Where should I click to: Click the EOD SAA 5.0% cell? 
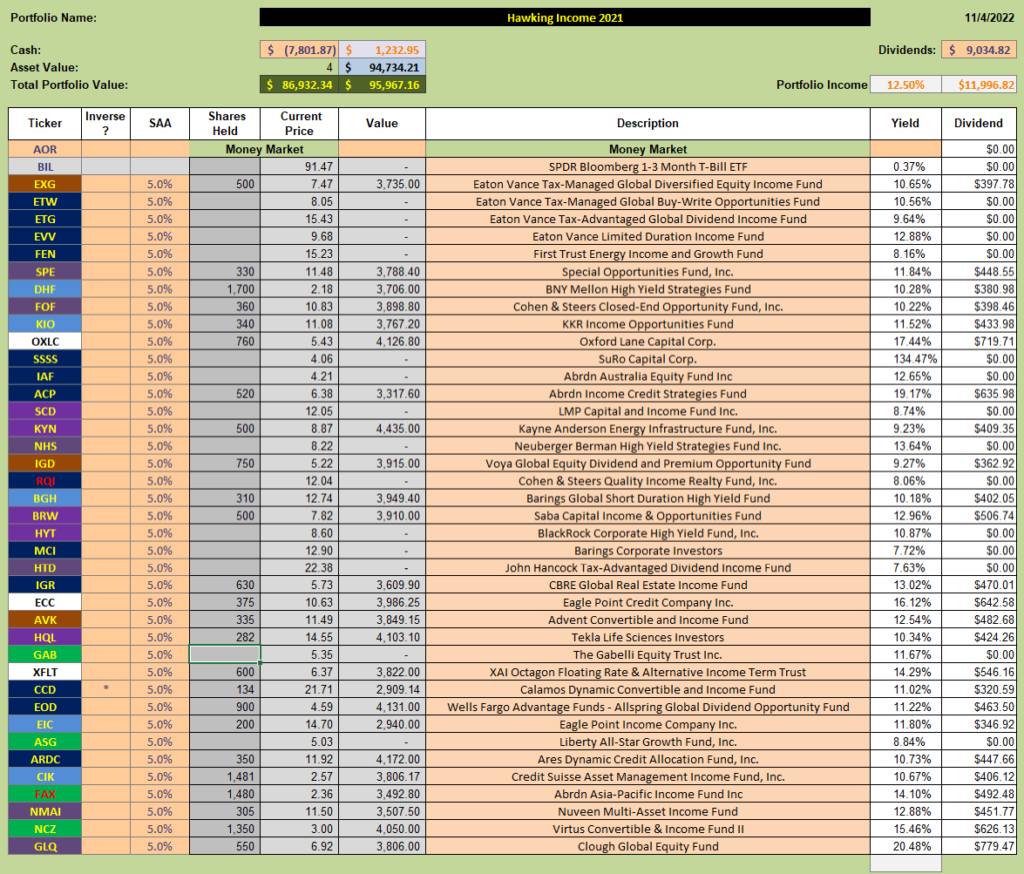[160, 707]
